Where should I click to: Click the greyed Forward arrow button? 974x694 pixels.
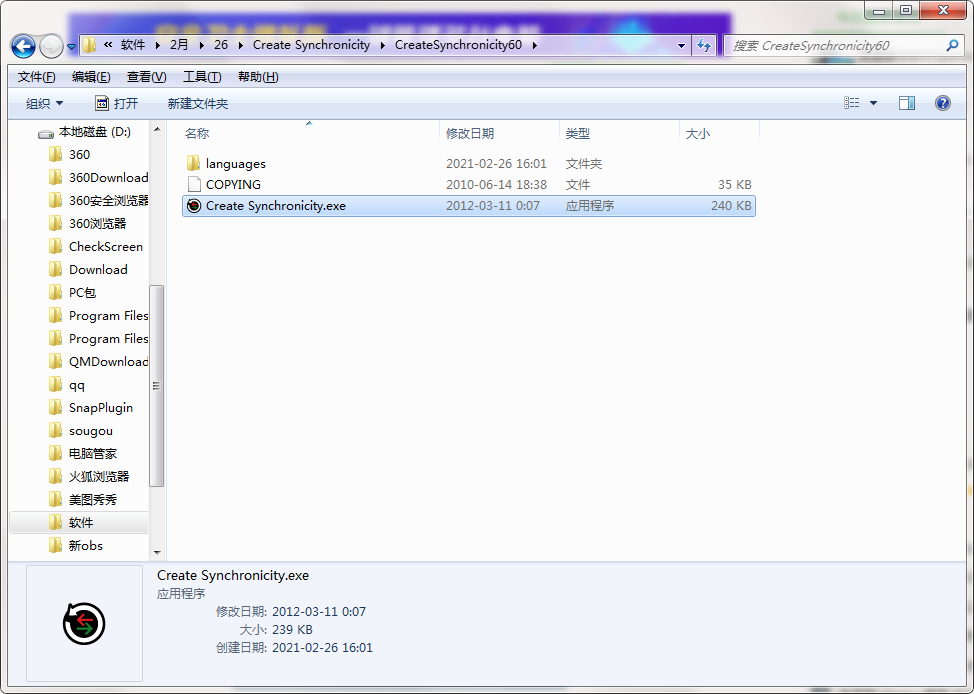point(51,46)
